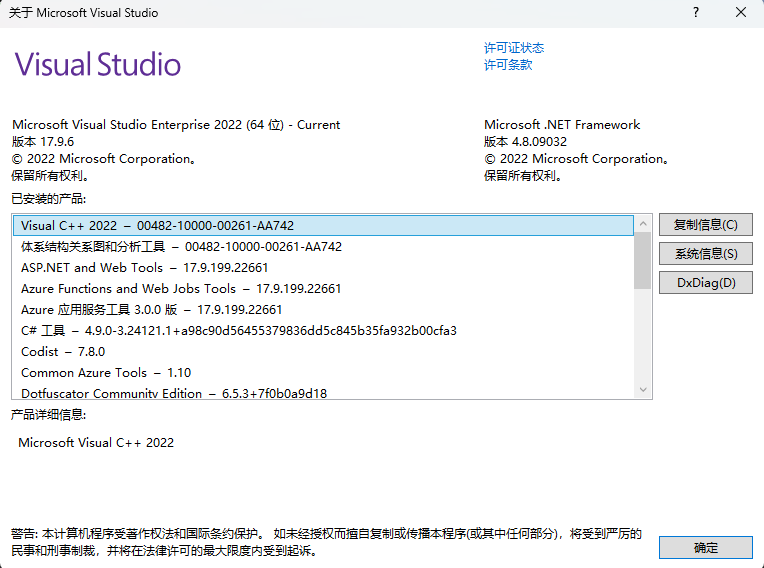Select the Visual C++ 2022 list row
This screenshot has width=764, height=568.
click(x=324, y=226)
